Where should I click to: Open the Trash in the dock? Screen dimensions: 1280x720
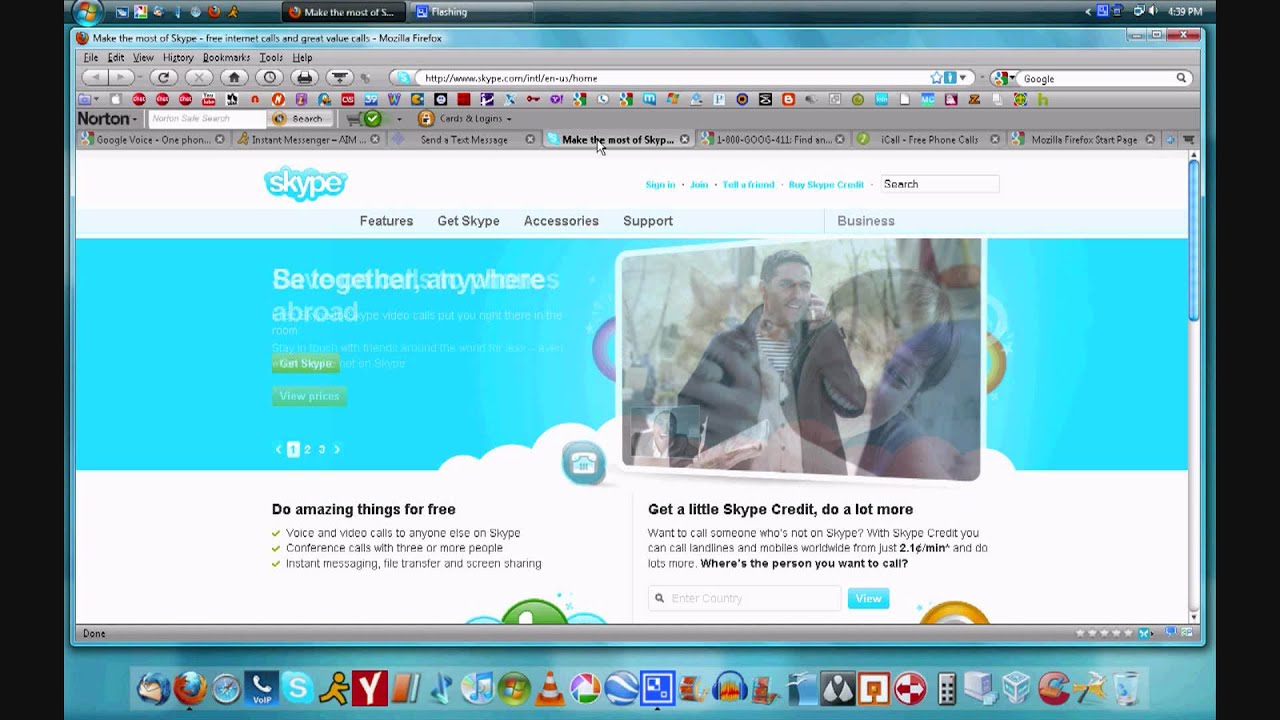(1125, 688)
